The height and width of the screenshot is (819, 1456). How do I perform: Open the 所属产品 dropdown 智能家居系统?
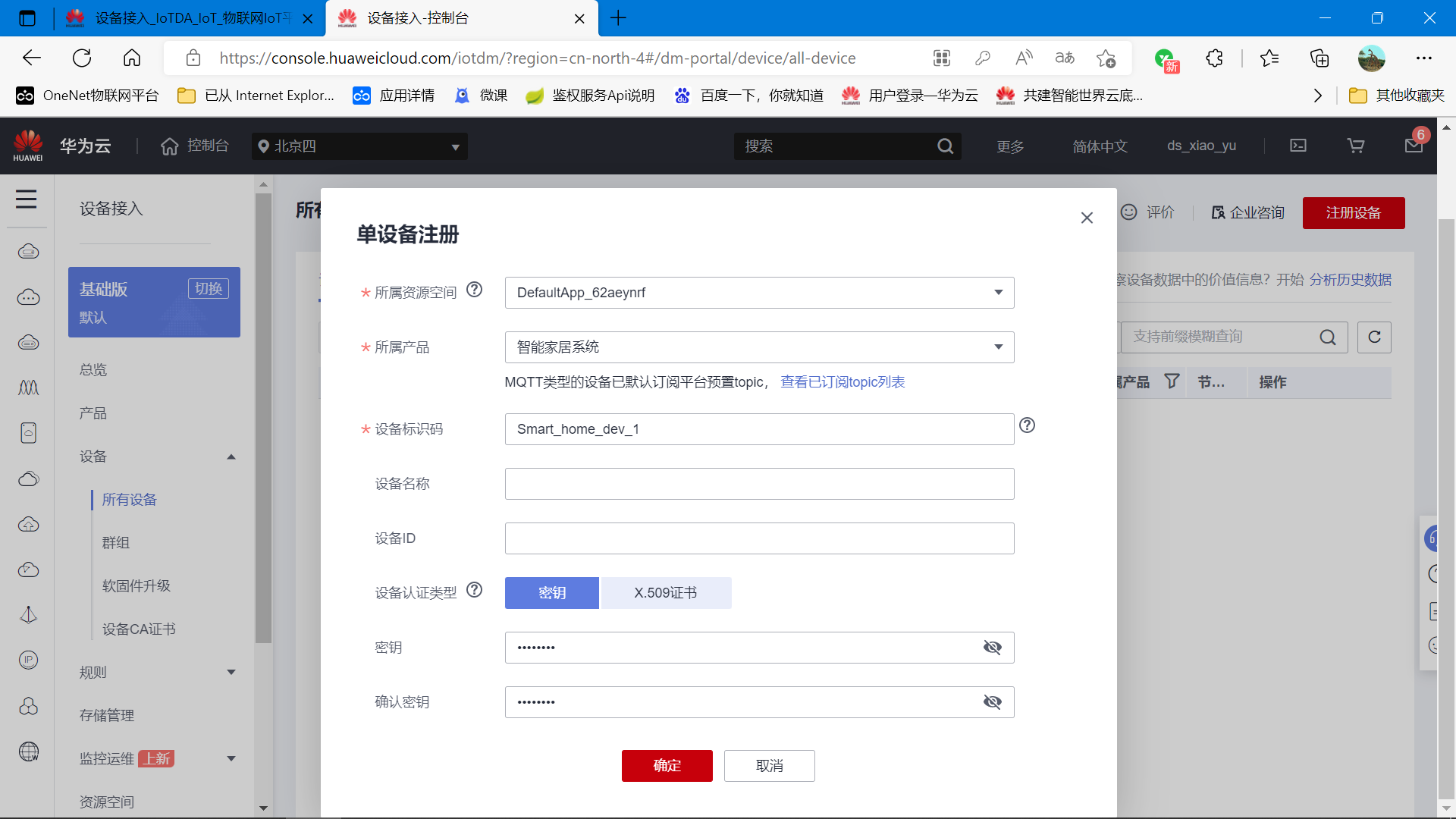click(759, 347)
